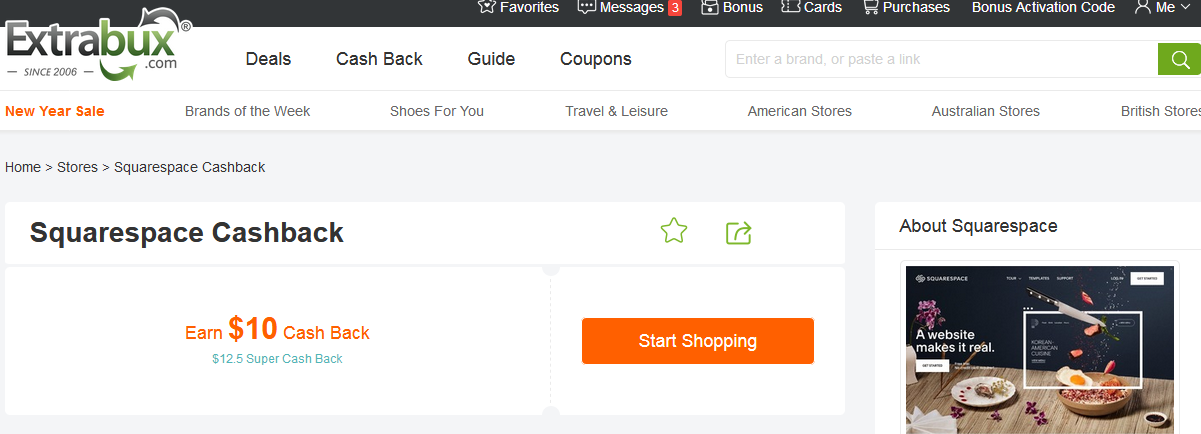Open Messages in the top bar
The image size is (1201, 434).
(630, 7)
